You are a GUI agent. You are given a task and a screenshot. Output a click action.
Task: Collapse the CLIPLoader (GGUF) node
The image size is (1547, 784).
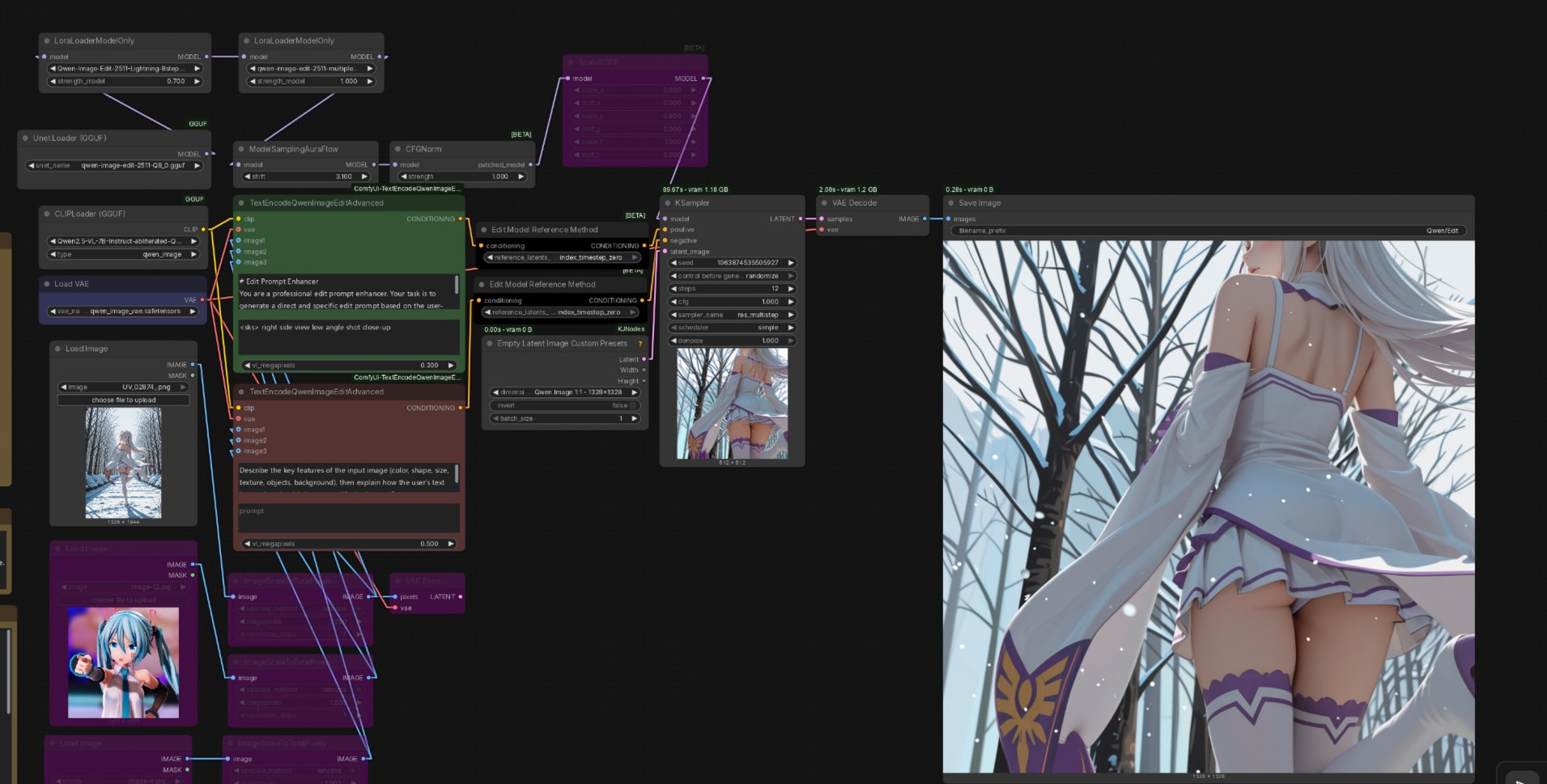[x=47, y=214]
